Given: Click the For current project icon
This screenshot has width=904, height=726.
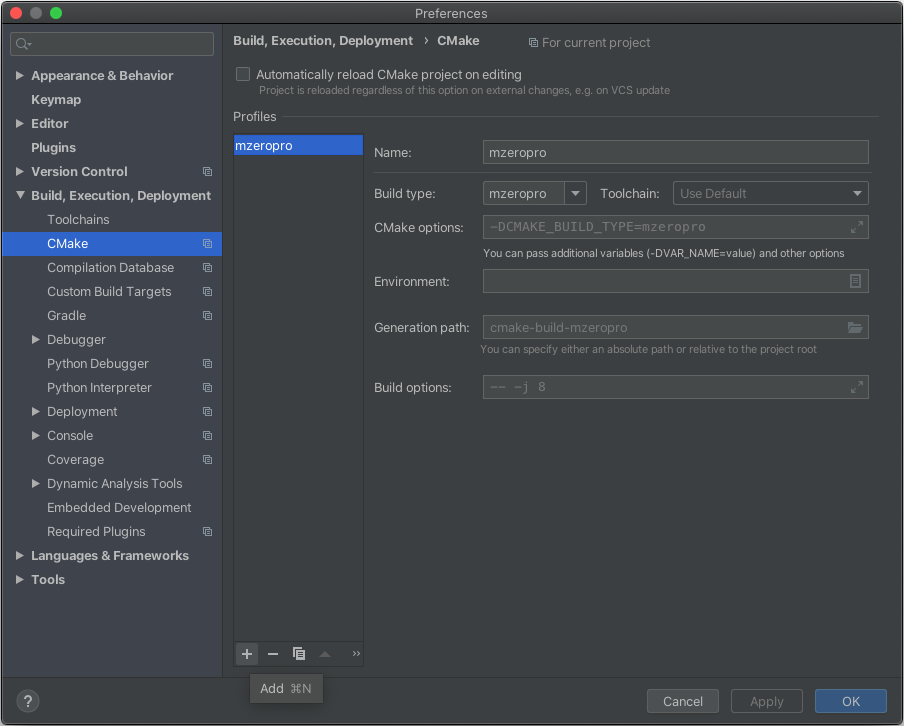Looking at the screenshot, I should [533, 43].
